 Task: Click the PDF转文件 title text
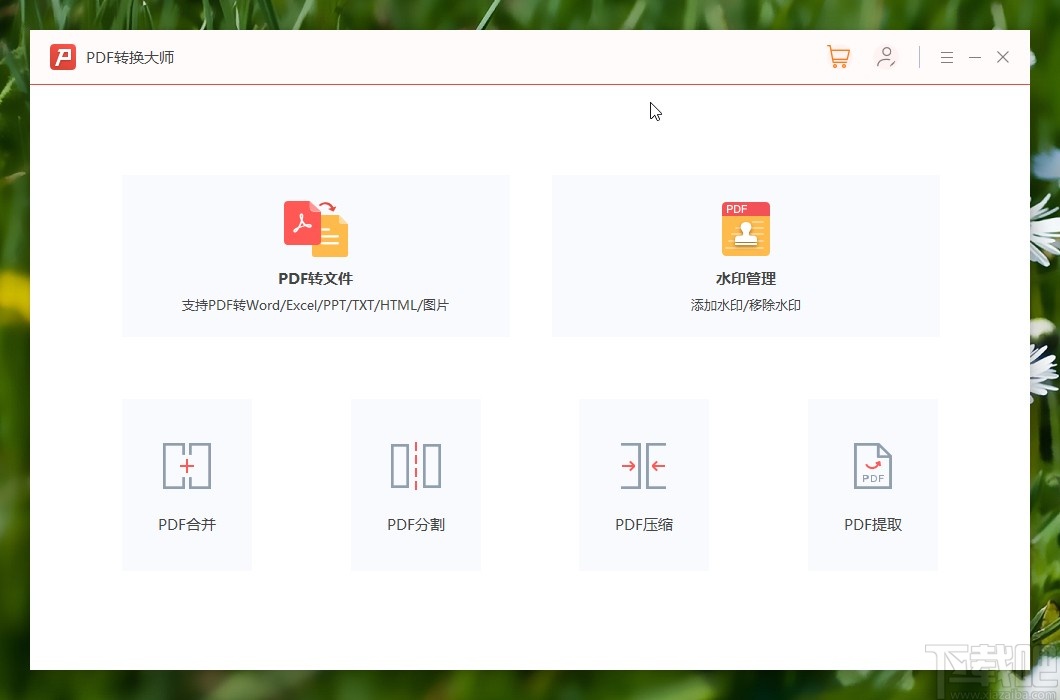(315, 278)
